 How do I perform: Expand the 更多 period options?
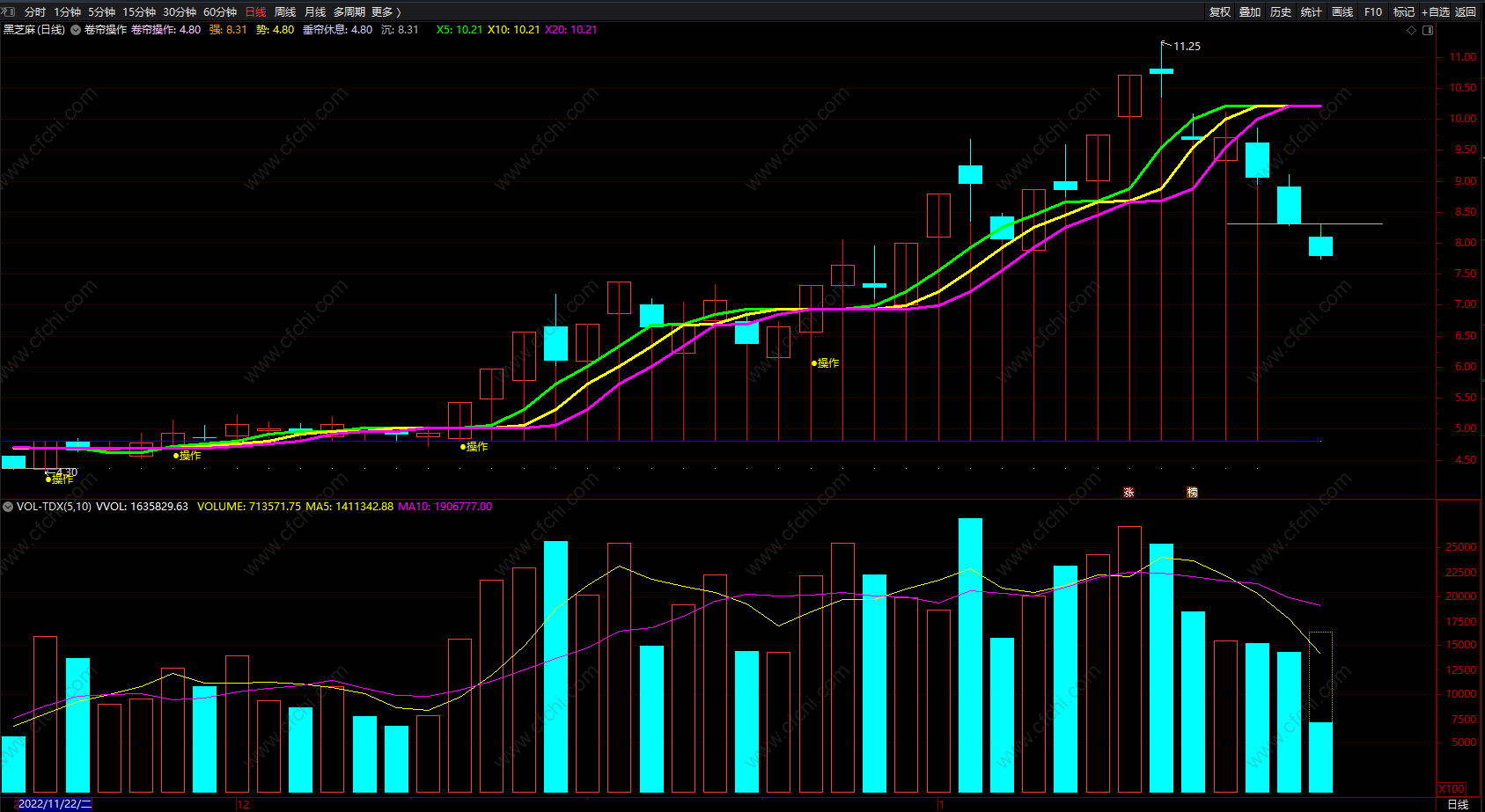tap(386, 11)
